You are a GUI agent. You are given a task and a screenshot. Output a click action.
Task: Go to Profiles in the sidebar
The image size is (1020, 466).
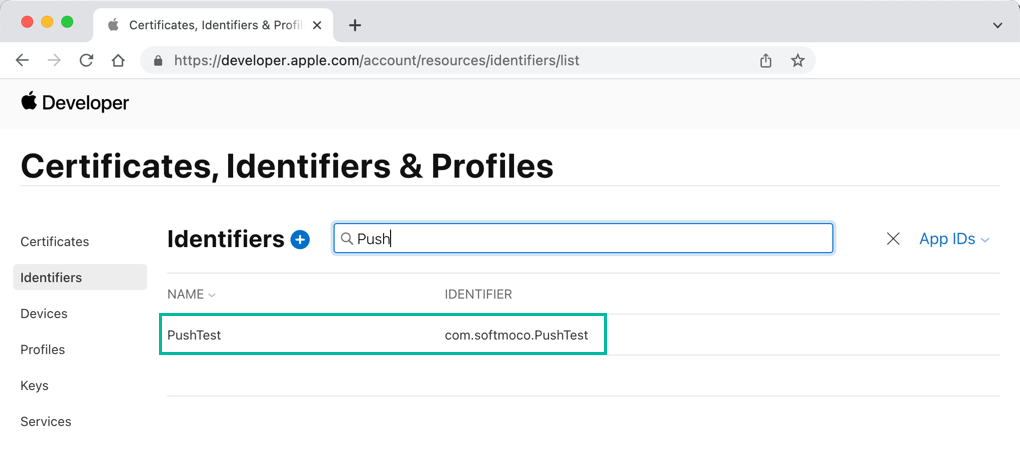(43, 349)
